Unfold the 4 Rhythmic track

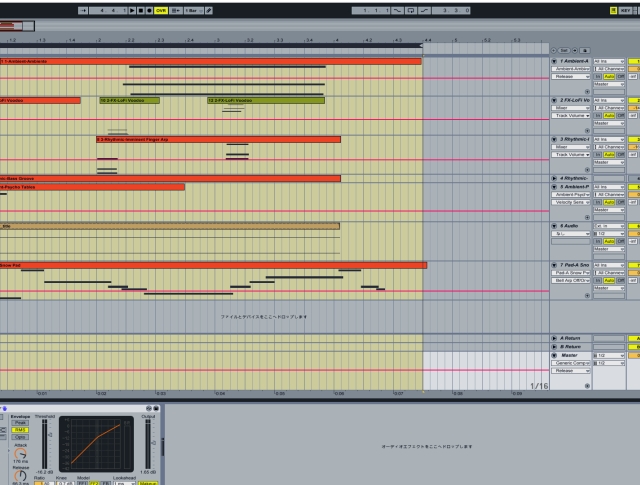tap(555, 178)
